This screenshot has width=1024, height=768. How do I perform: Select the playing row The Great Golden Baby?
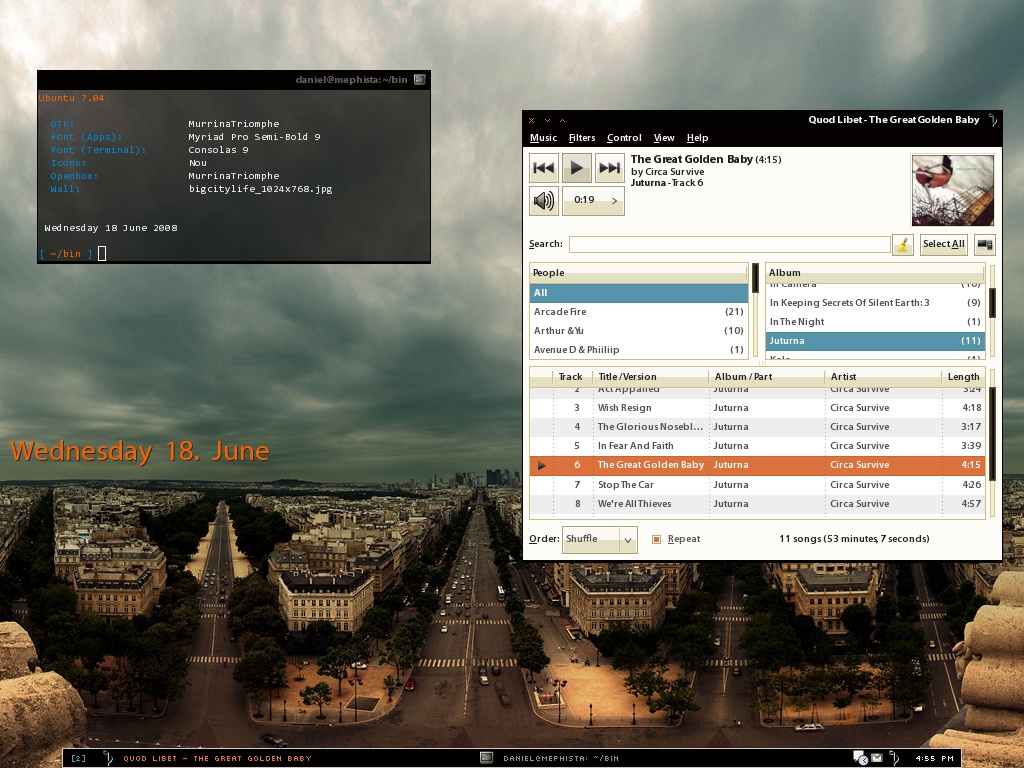coord(757,465)
